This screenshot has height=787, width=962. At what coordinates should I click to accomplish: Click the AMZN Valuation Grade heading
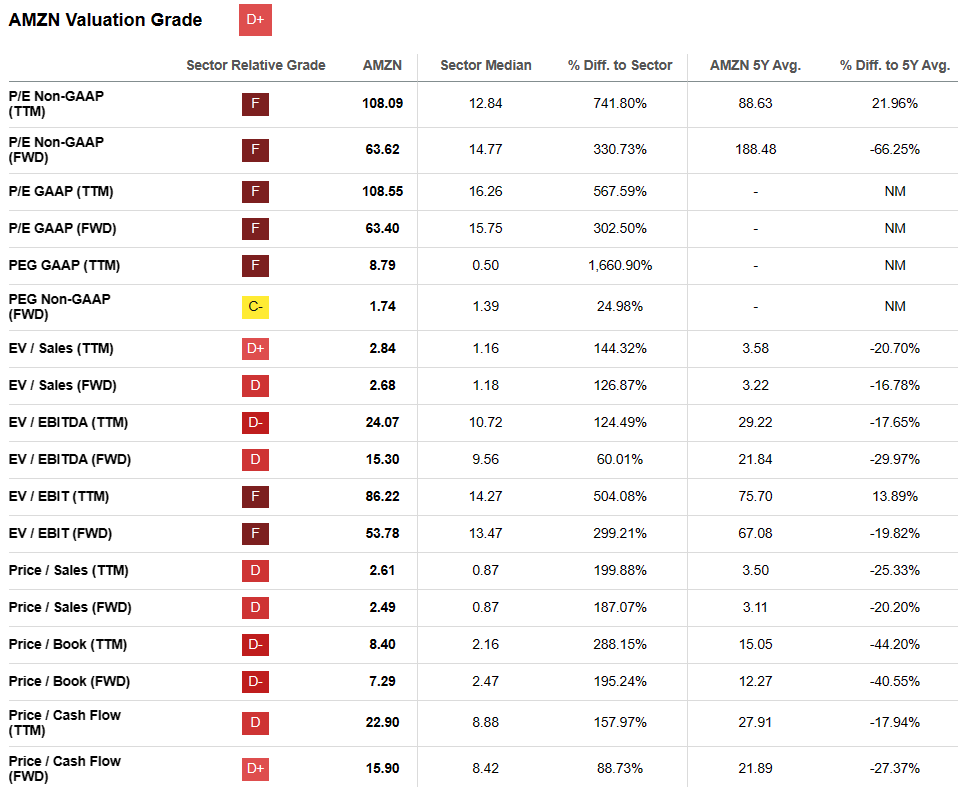pos(105,20)
